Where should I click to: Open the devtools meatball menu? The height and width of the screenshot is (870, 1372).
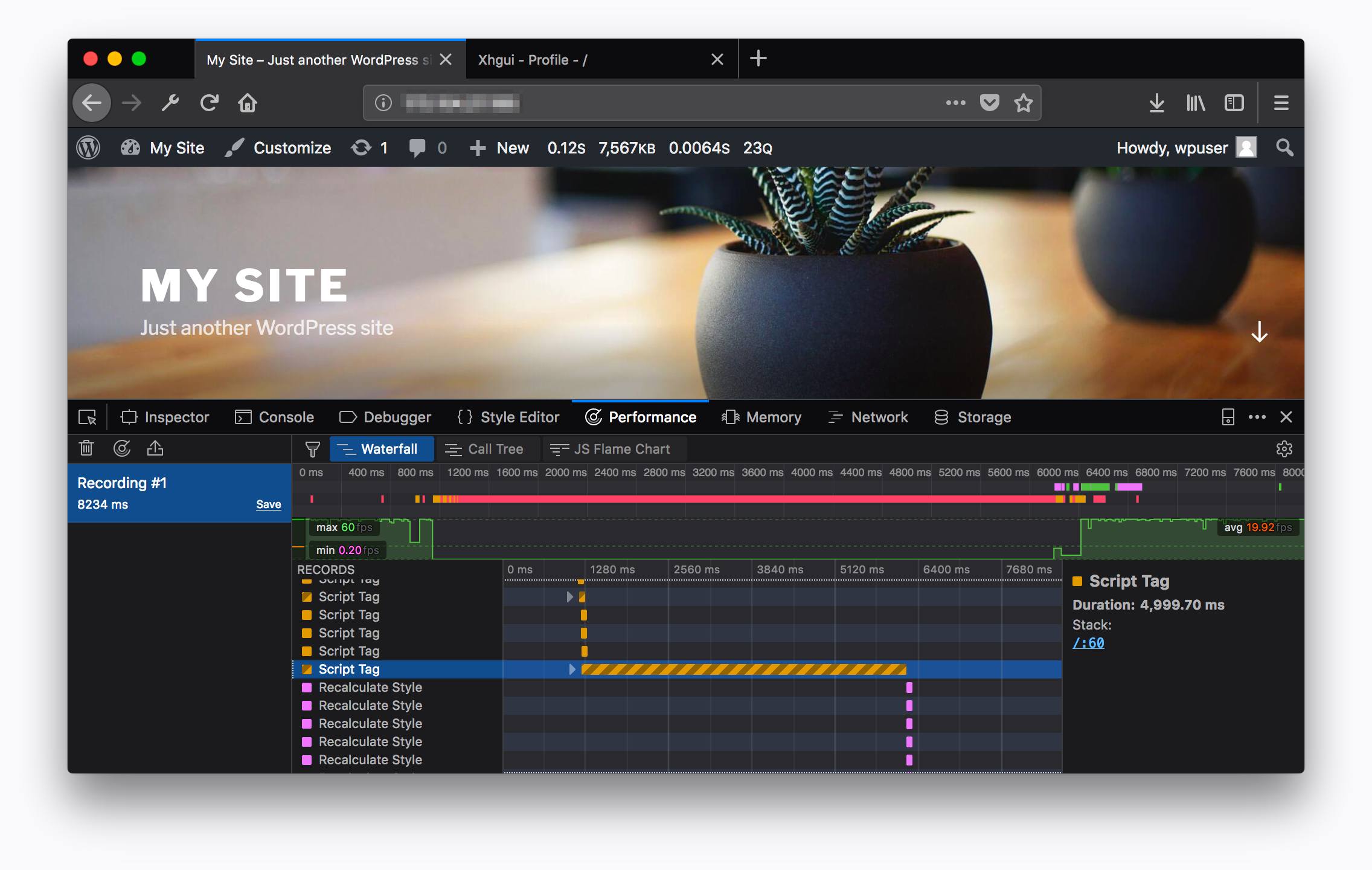pos(1257,417)
